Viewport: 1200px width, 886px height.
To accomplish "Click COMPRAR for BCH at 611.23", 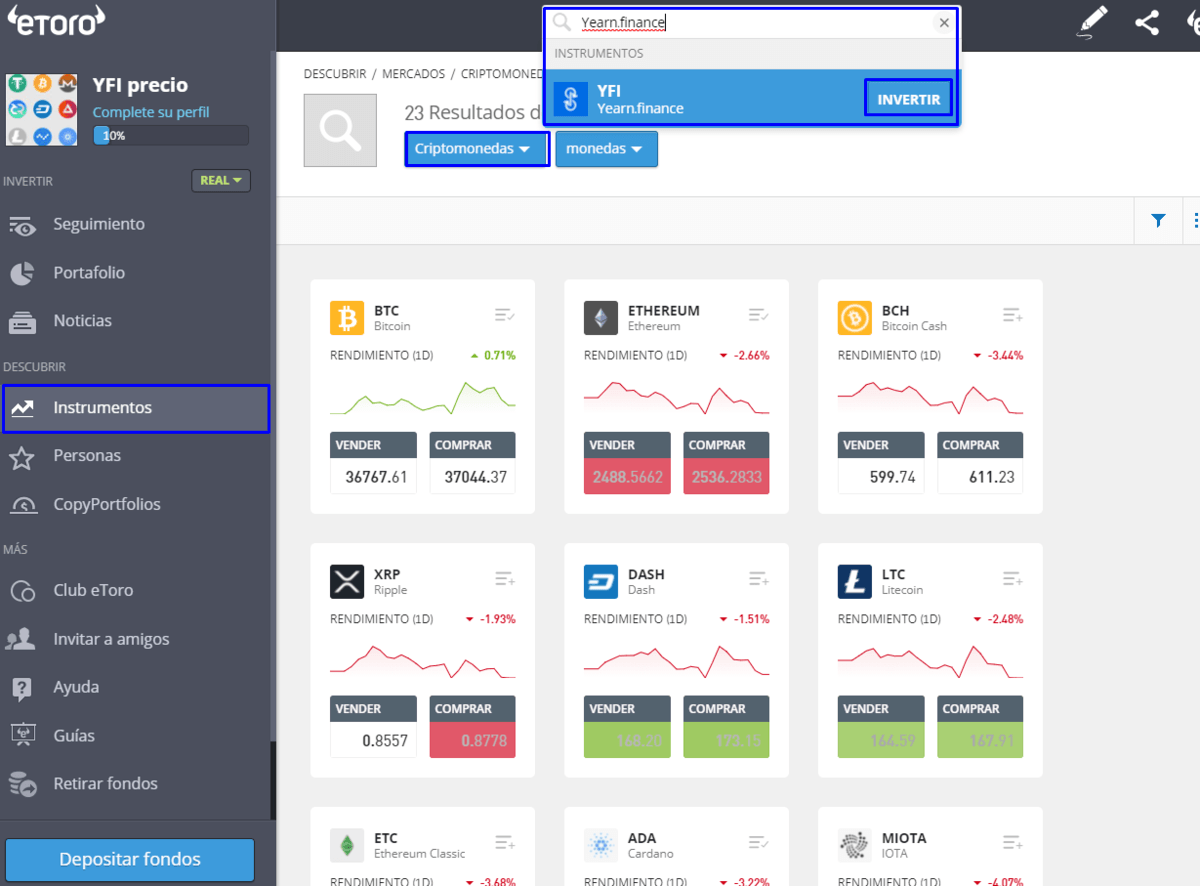I will click(981, 463).
